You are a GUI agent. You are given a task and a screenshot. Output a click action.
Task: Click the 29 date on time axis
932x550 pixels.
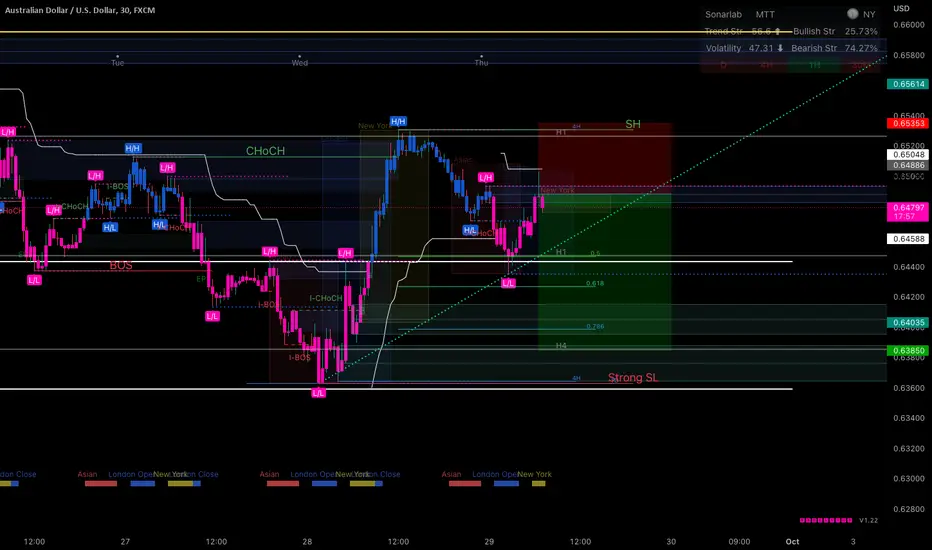(x=489, y=542)
